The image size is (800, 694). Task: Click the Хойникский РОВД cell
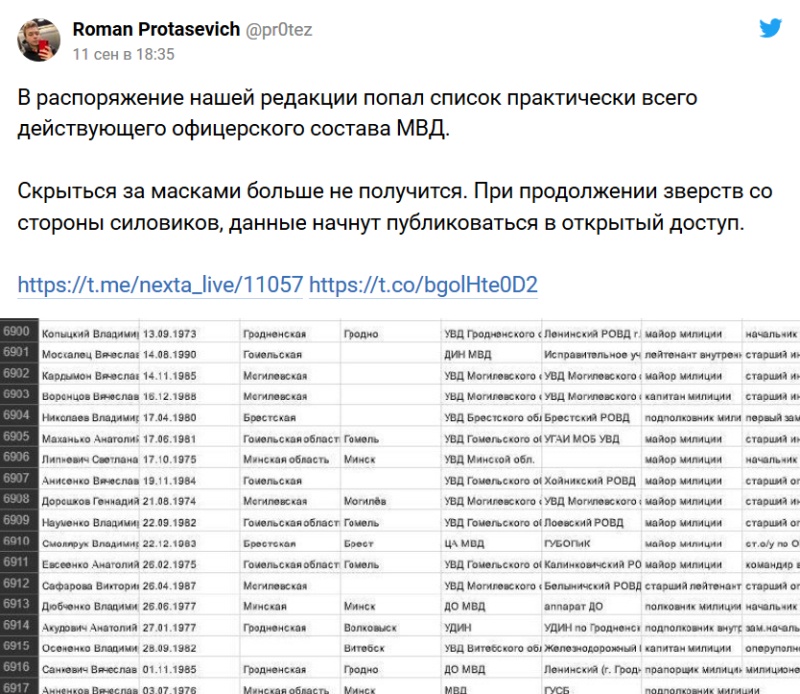590,480
